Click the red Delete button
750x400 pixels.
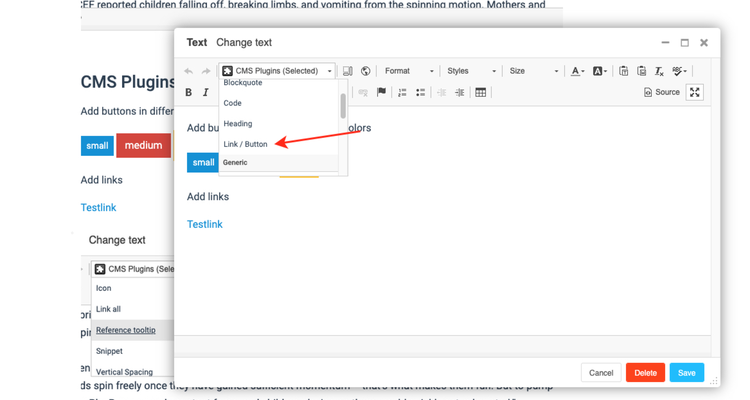click(x=645, y=373)
